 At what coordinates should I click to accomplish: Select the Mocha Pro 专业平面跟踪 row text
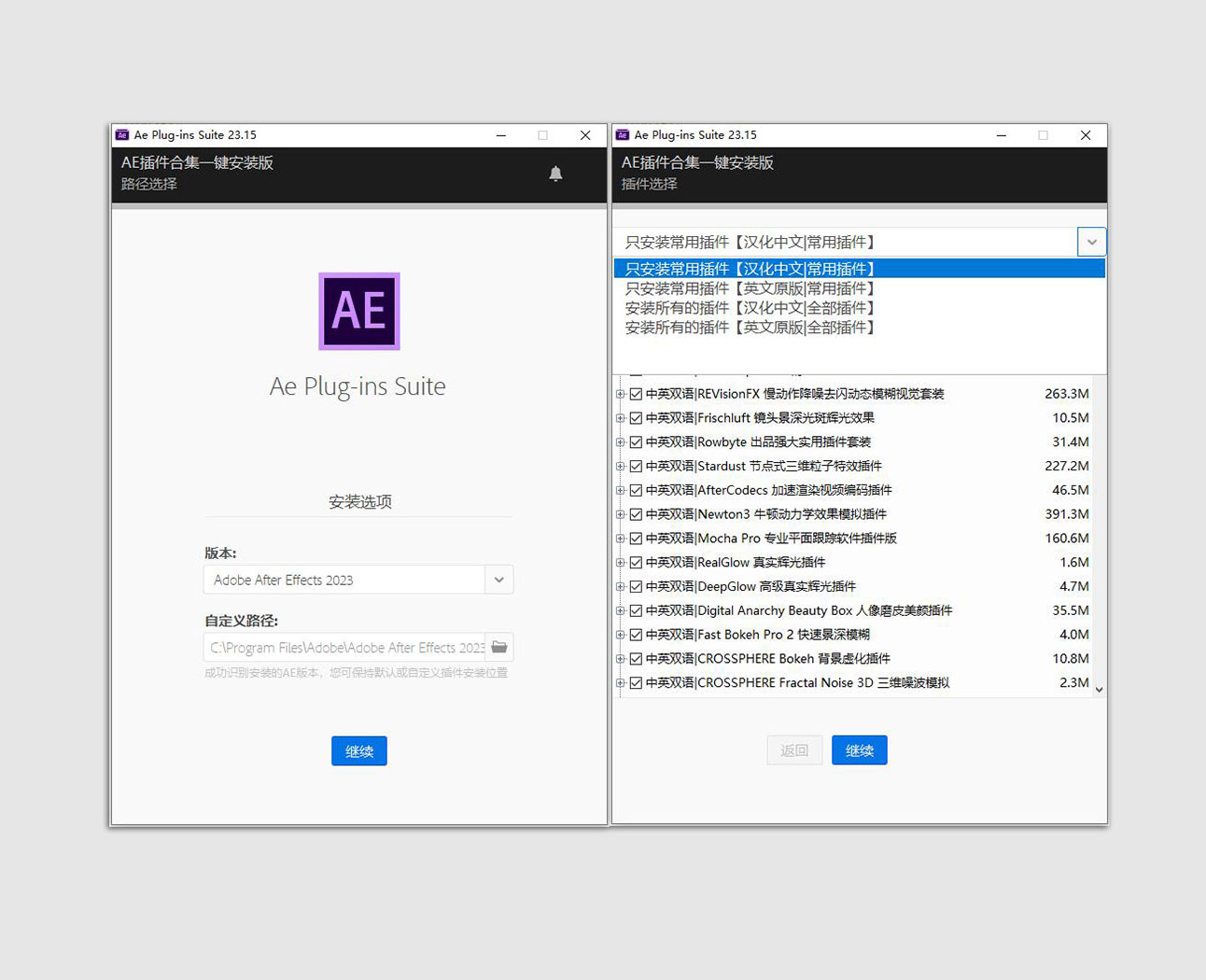(x=771, y=539)
